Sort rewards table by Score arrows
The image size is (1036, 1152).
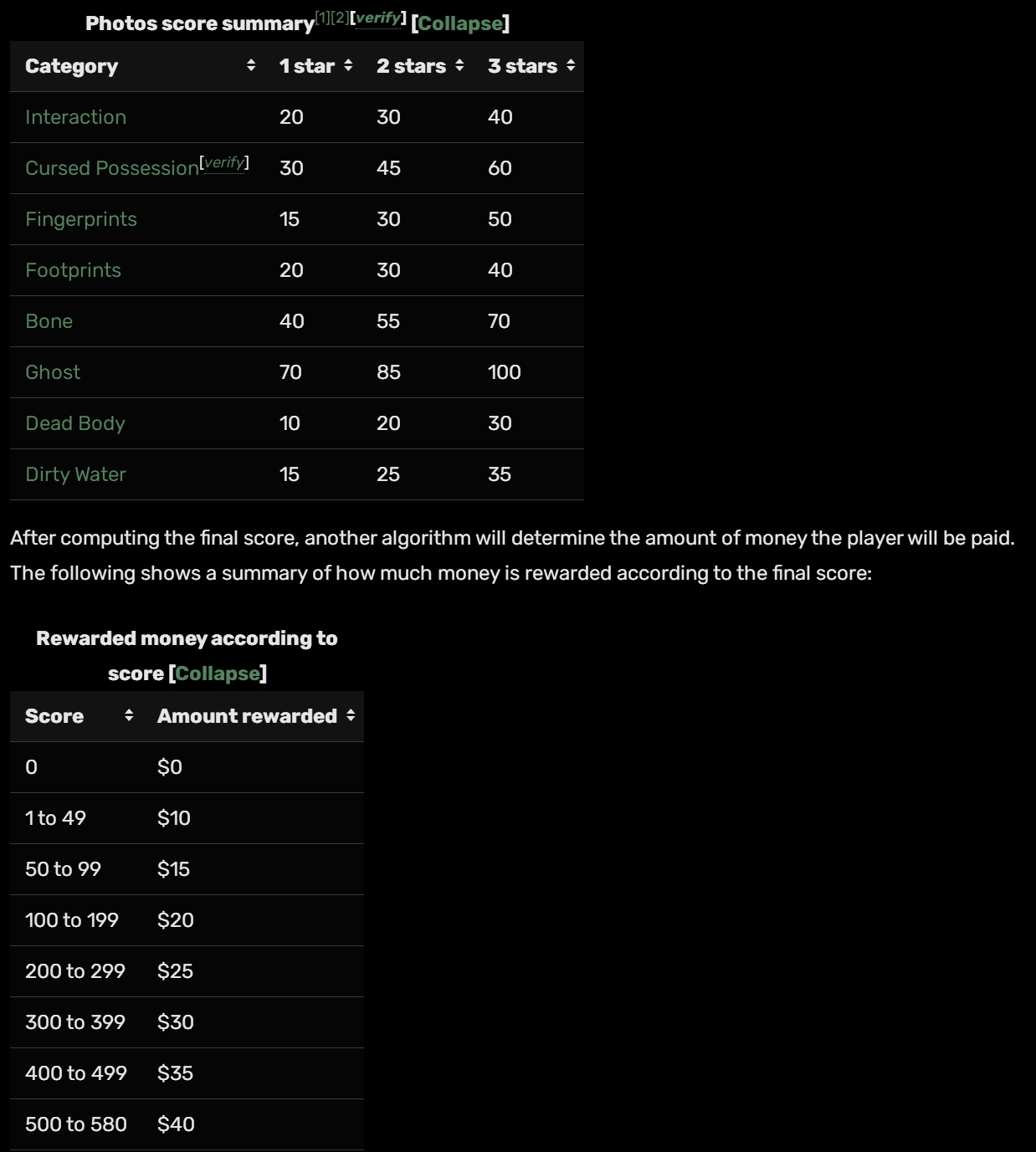click(129, 715)
